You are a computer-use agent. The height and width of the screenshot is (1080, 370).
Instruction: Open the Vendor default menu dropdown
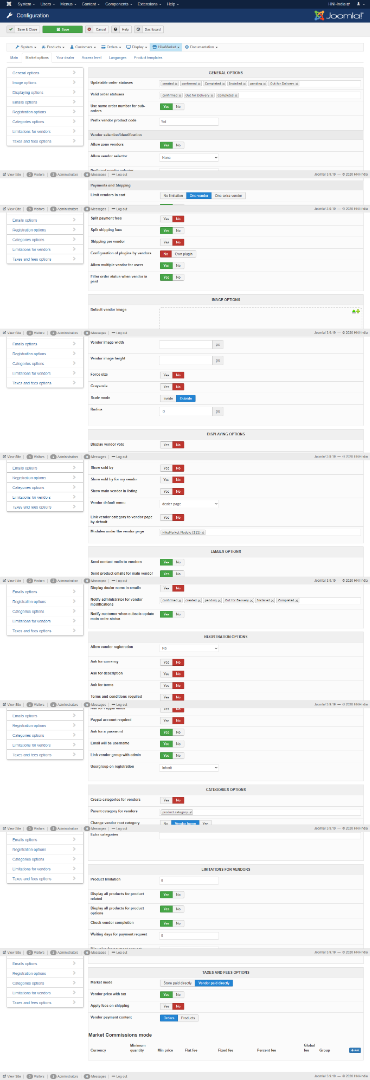(x=189, y=503)
